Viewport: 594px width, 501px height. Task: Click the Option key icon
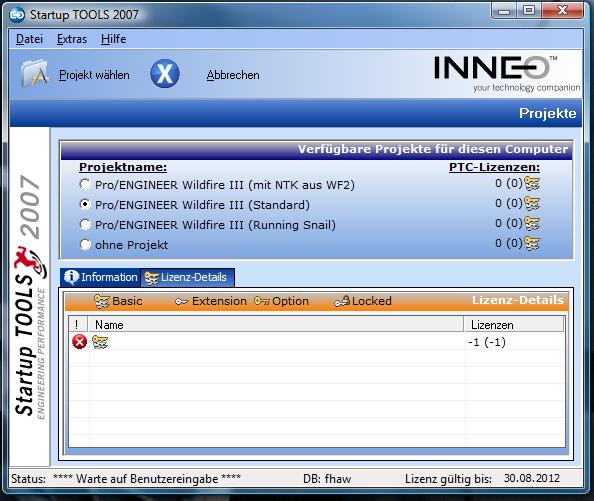pos(262,301)
